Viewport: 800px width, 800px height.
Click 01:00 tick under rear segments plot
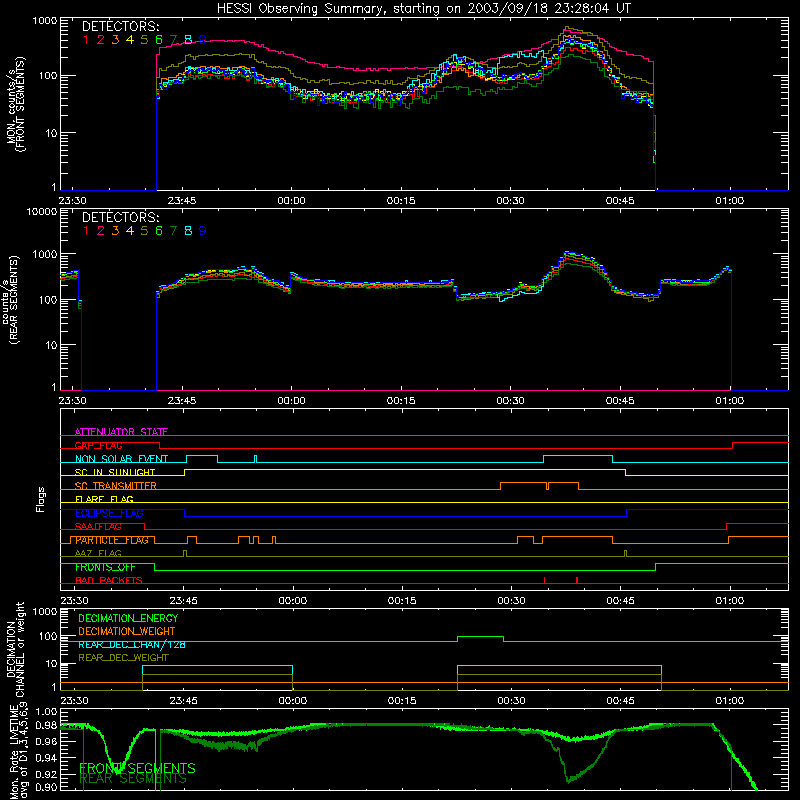(730, 401)
